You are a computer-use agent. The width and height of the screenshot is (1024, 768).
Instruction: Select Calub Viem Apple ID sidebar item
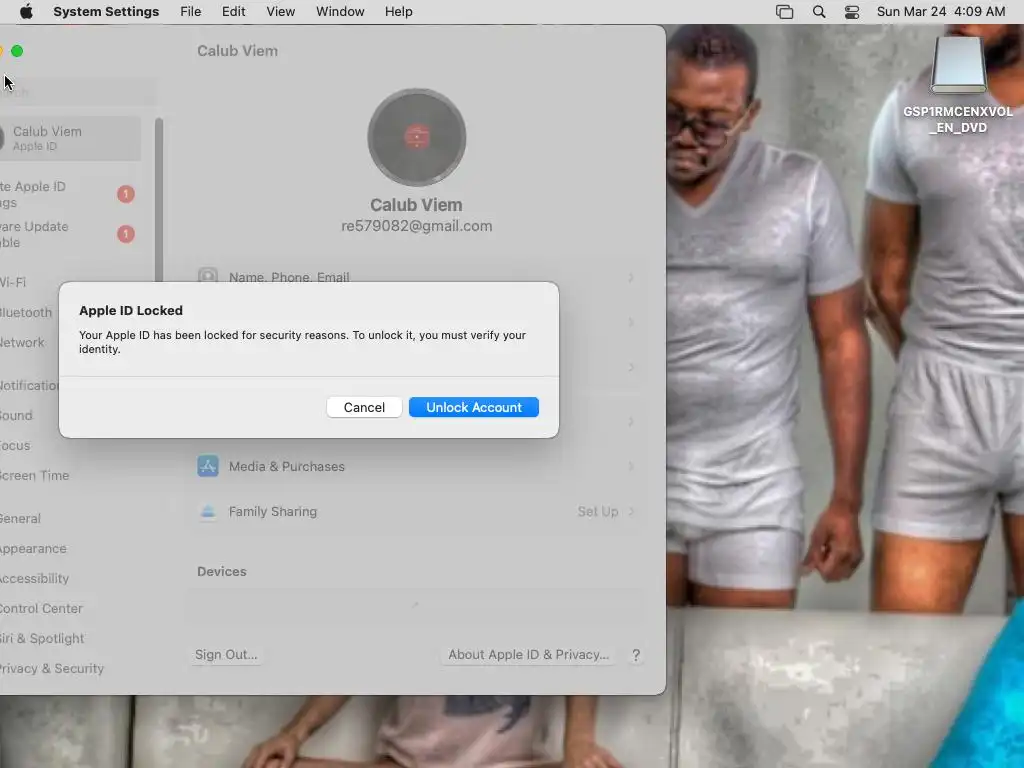(x=70, y=138)
